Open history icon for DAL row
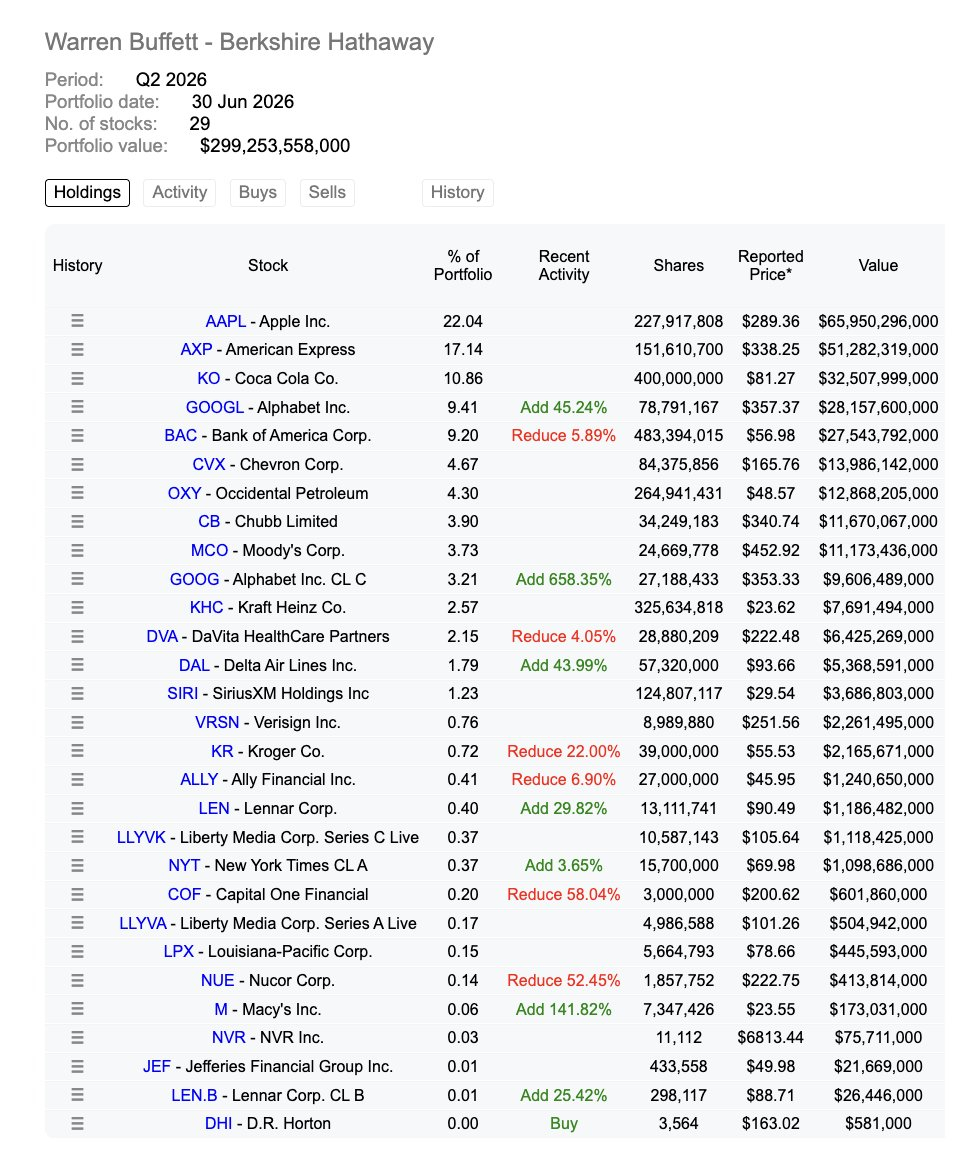 77,665
